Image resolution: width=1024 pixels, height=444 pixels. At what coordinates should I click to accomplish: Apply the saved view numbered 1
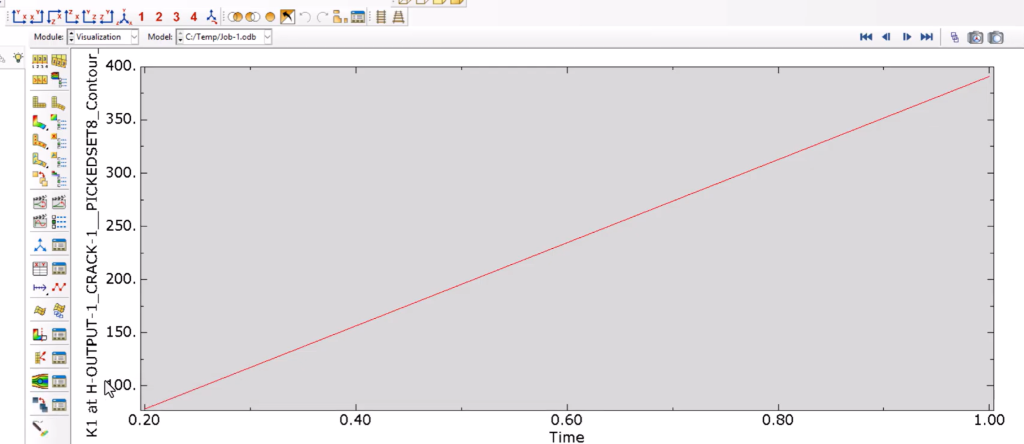tap(142, 16)
